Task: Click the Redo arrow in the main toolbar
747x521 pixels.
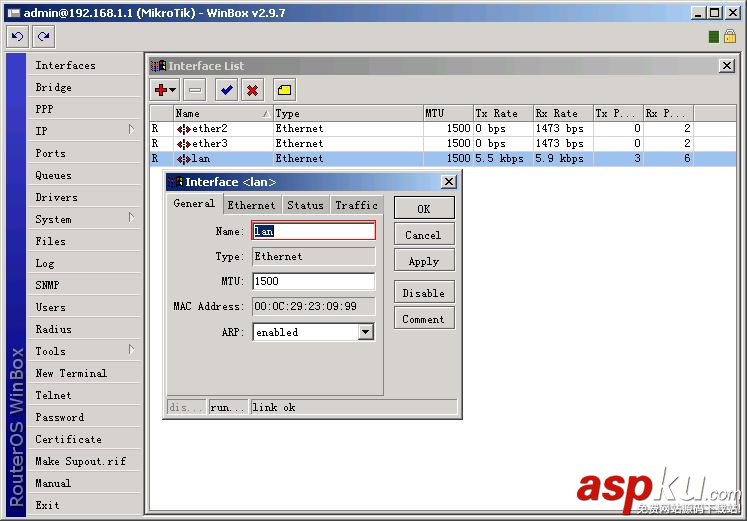Action: [x=44, y=37]
